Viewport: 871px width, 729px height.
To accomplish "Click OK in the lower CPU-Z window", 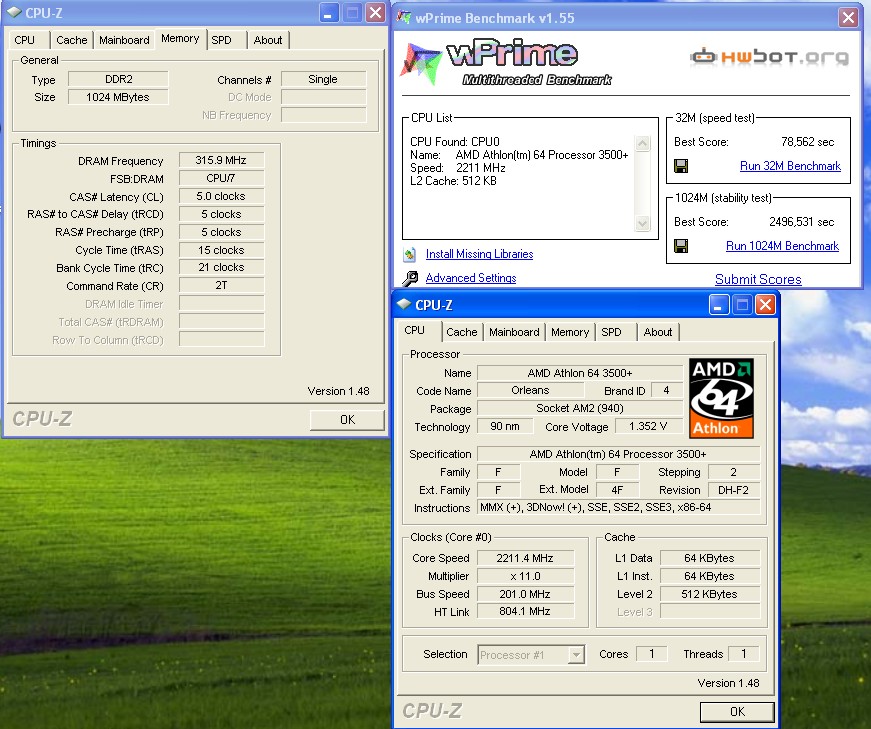I will 737,712.
